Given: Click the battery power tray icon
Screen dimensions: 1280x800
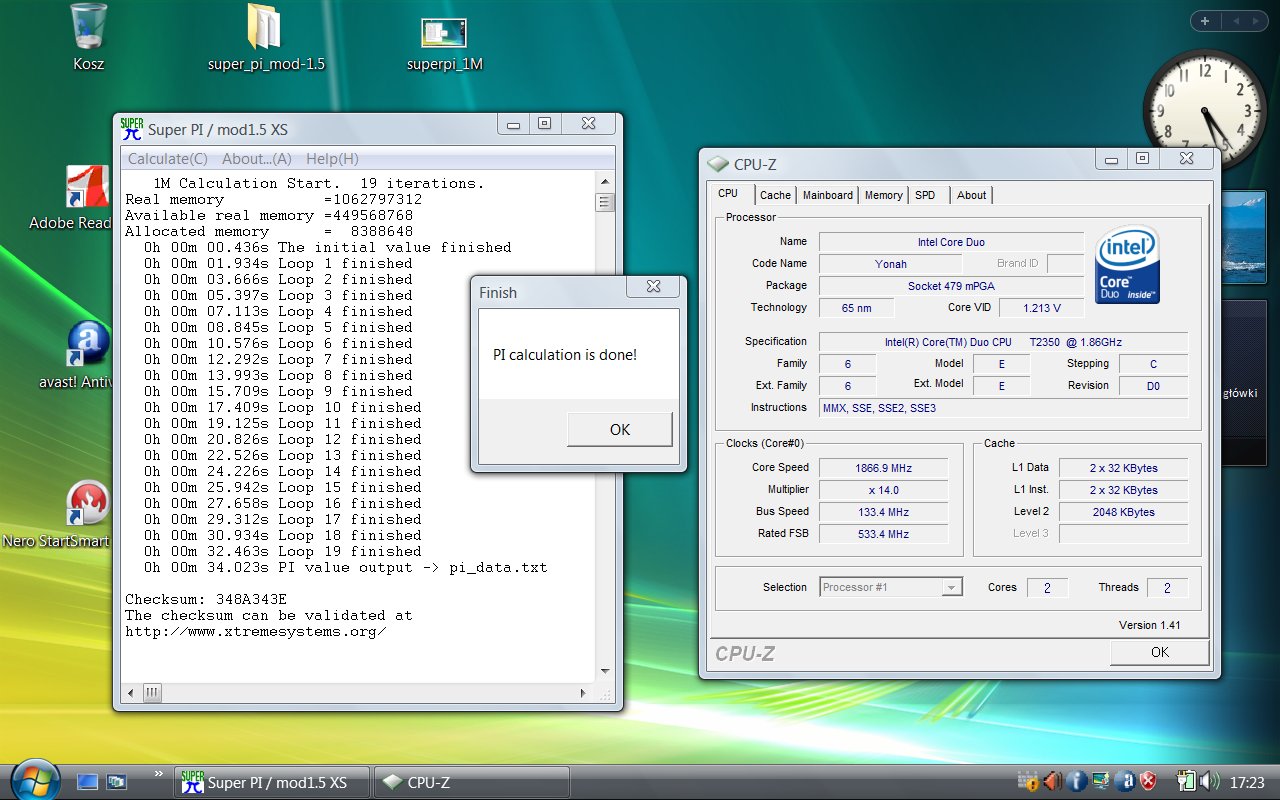Looking at the screenshot, I should click(x=1186, y=781).
